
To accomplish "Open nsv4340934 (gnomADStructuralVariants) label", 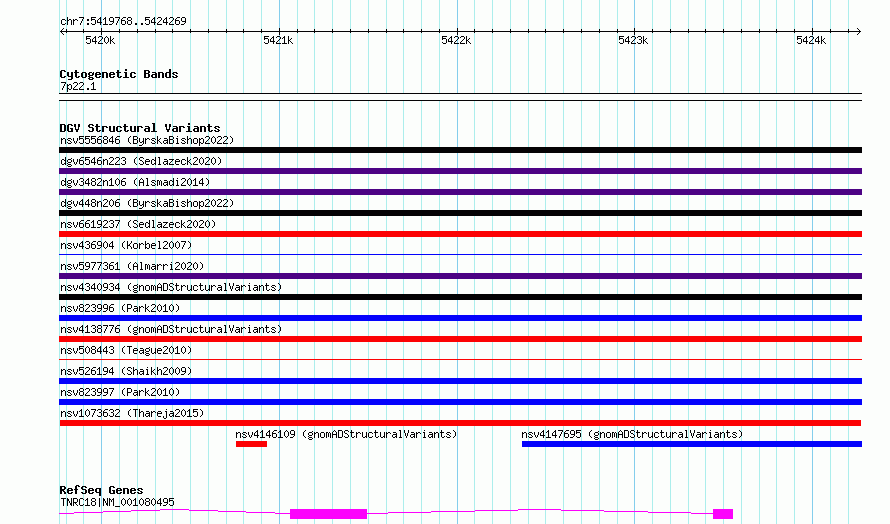I will click(171, 287).
